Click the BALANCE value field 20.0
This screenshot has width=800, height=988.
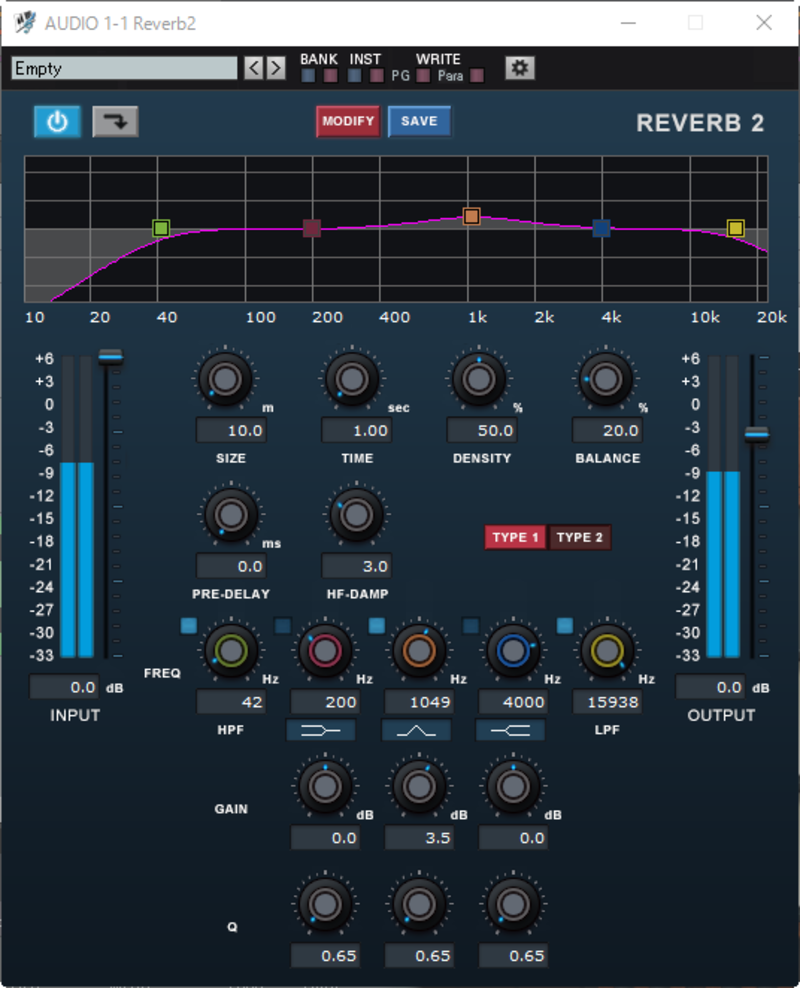607,430
